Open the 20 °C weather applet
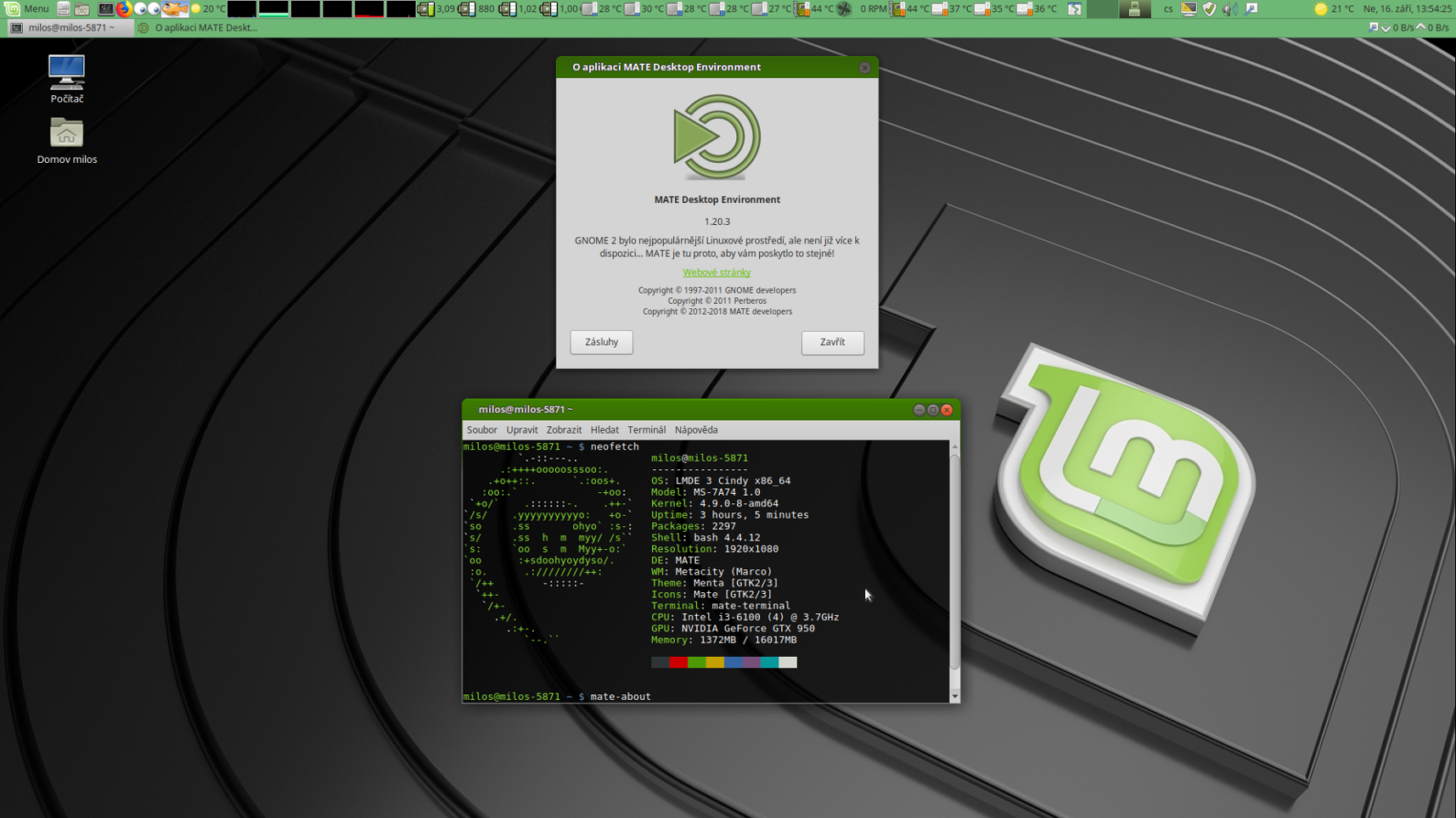 209,8
